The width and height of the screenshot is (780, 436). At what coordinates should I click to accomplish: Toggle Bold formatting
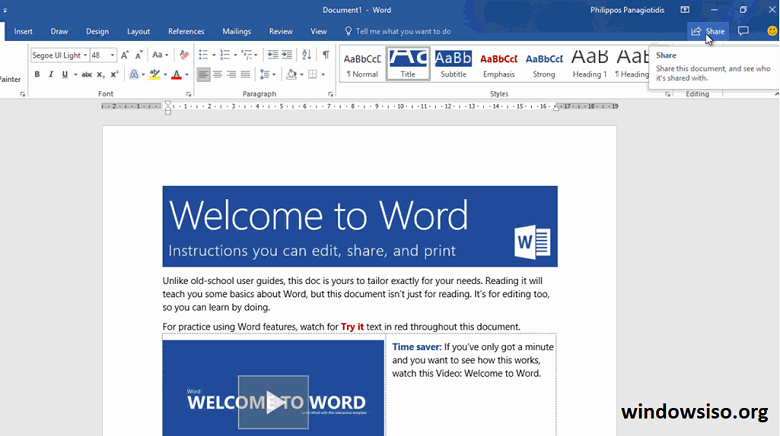point(37,74)
